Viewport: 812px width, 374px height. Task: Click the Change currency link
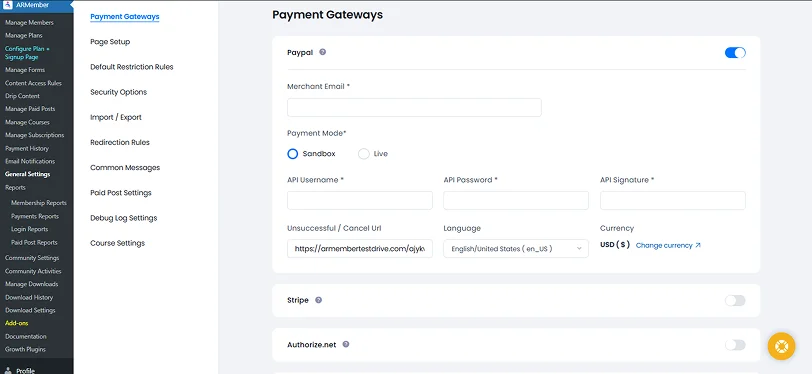(668, 246)
